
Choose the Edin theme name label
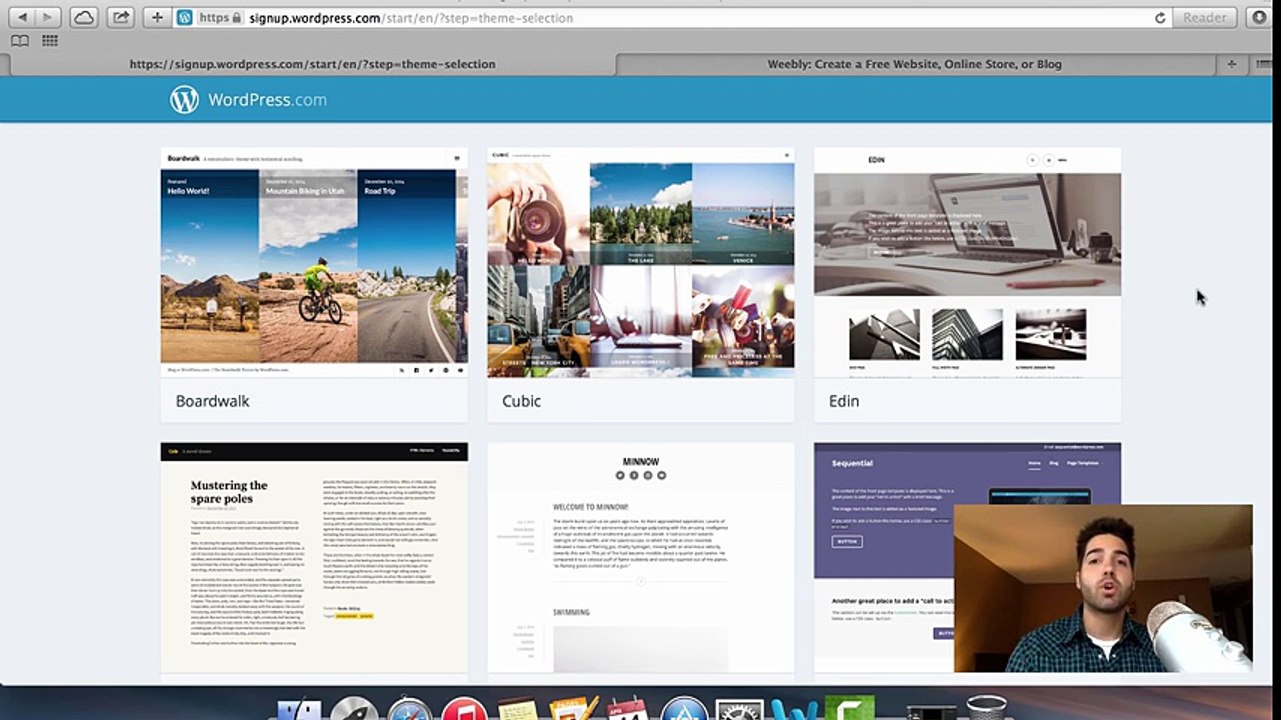pyautogui.click(x=844, y=401)
